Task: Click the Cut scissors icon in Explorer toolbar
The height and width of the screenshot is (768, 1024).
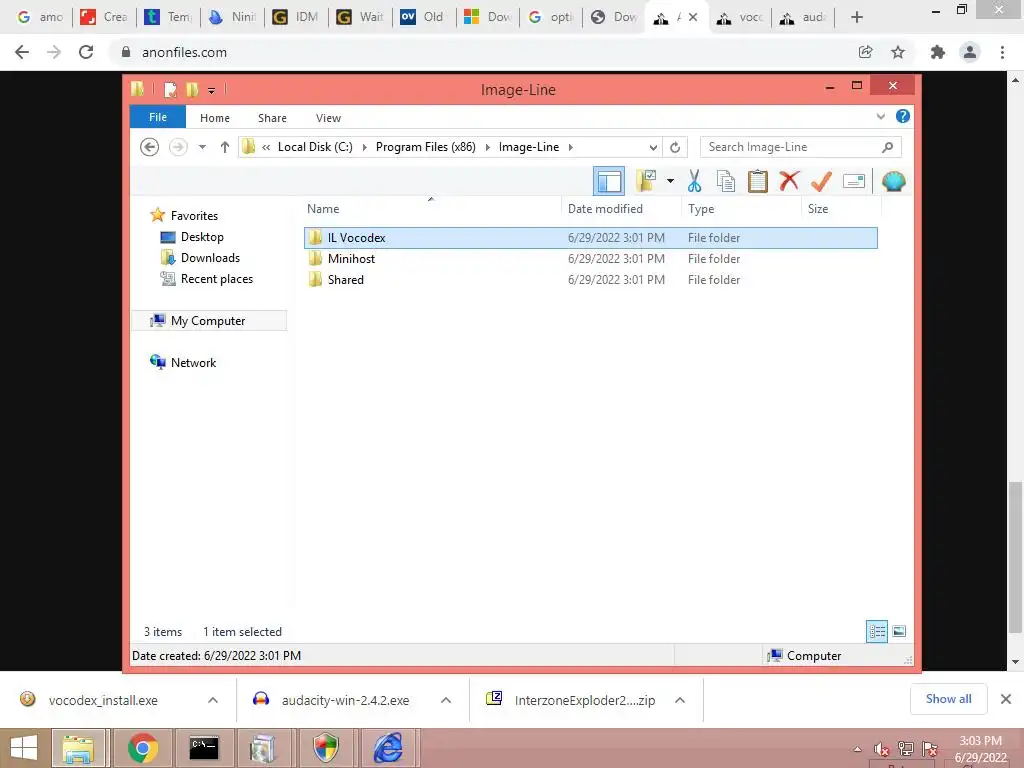Action: click(694, 181)
